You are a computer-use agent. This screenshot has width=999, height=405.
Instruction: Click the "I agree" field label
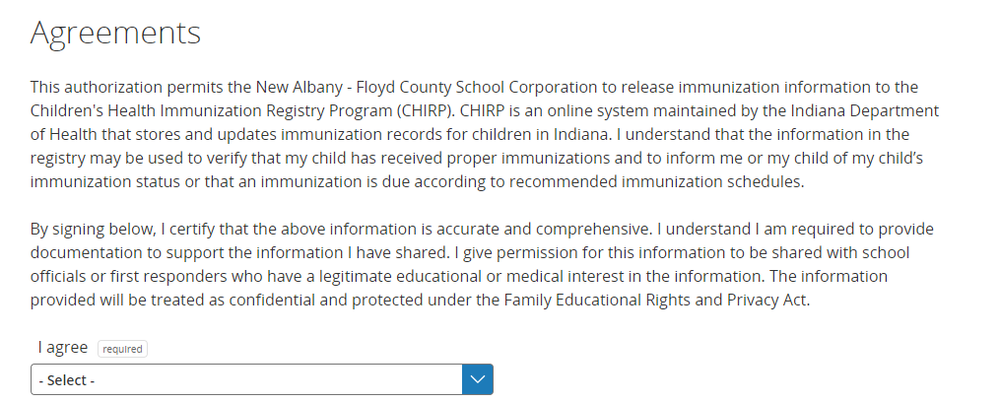[63, 348]
